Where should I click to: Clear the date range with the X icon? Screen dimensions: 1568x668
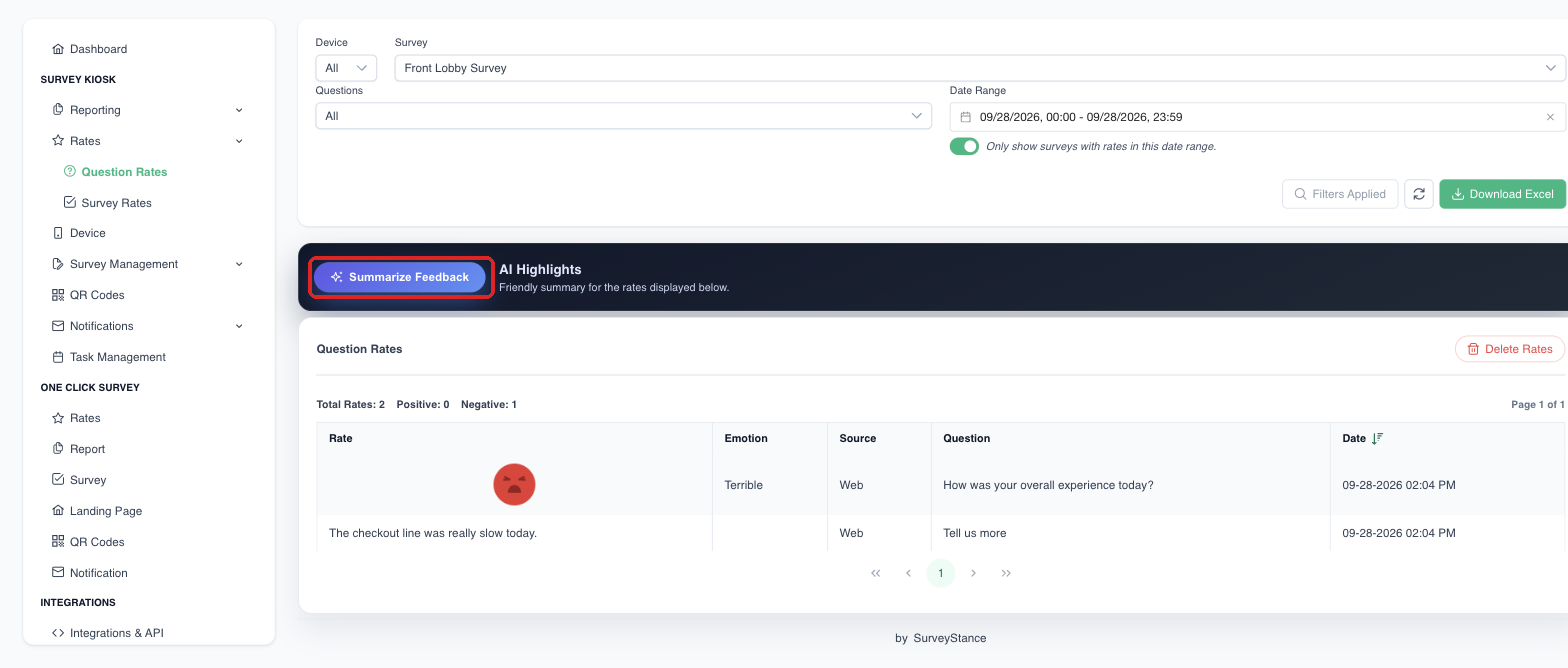coord(1550,117)
